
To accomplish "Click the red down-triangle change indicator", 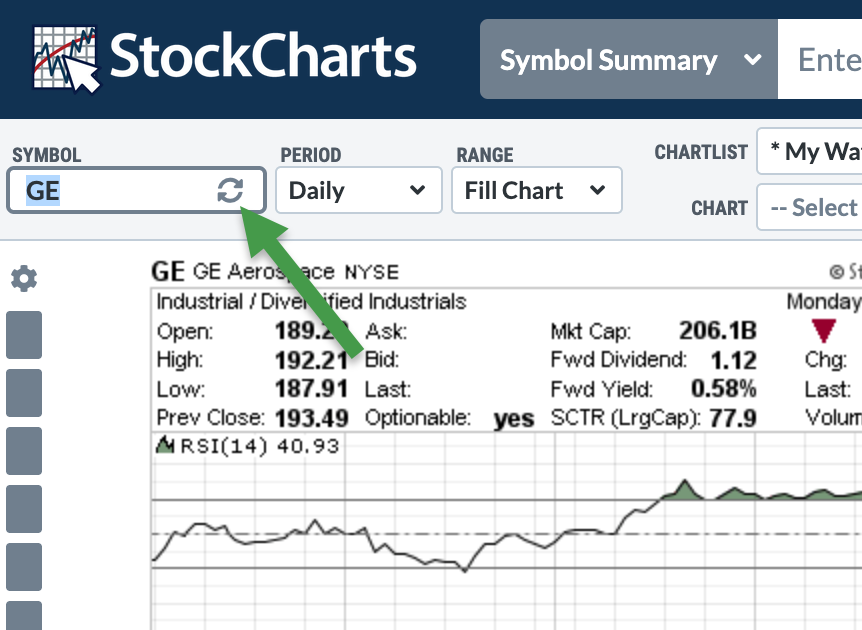I will pos(824,332).
